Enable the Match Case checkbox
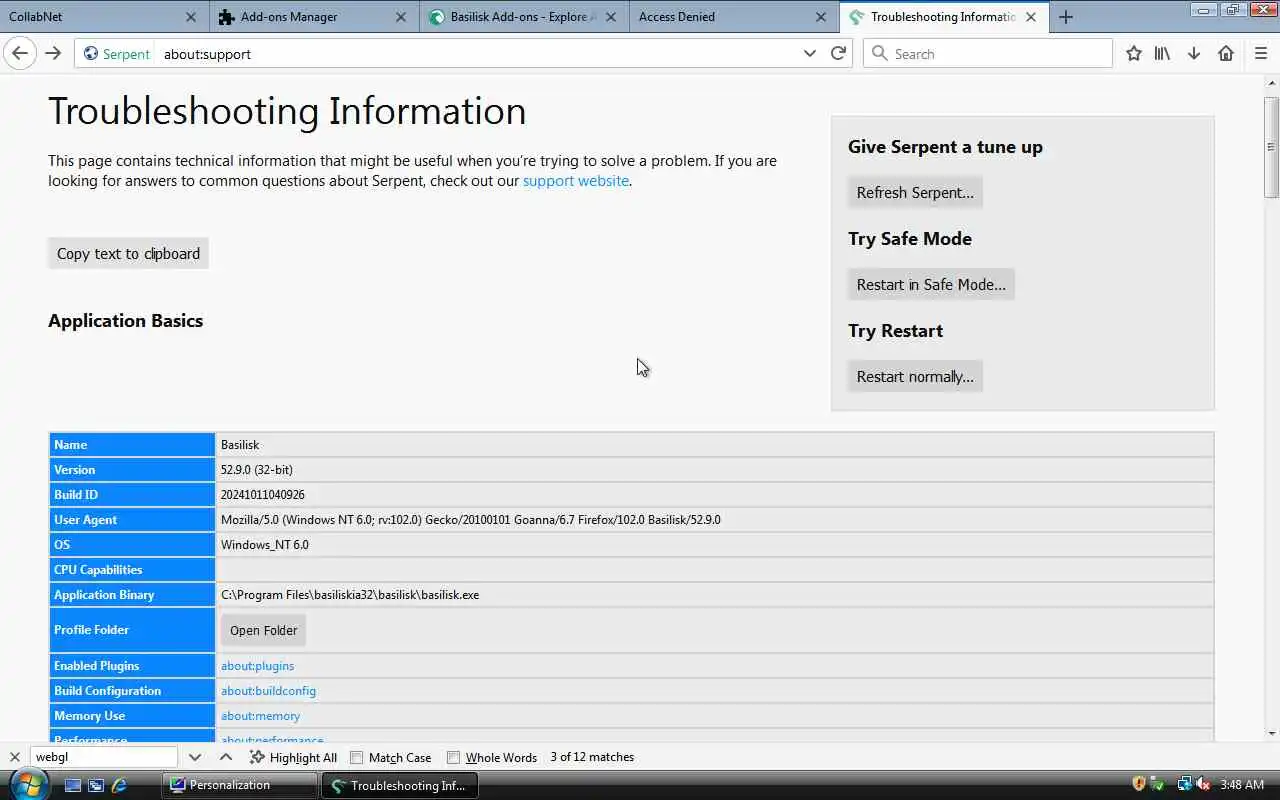 356,757
